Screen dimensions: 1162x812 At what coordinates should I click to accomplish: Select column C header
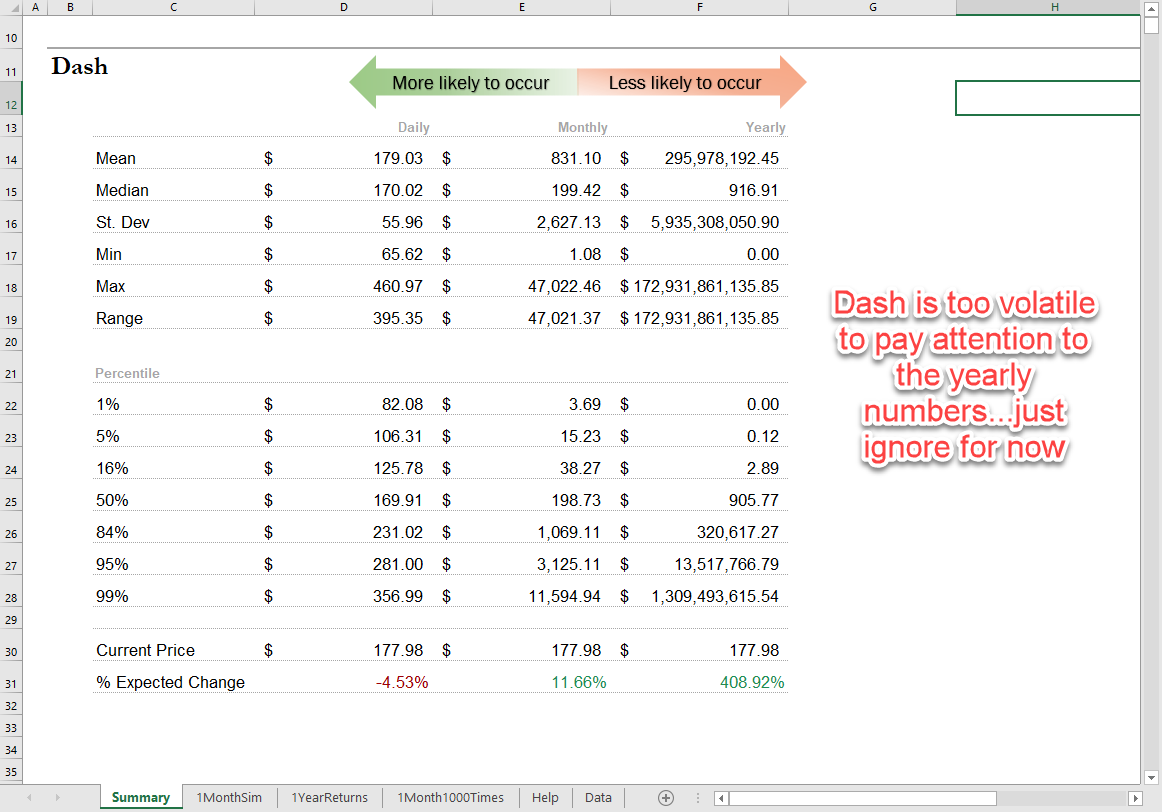[173, 7]
